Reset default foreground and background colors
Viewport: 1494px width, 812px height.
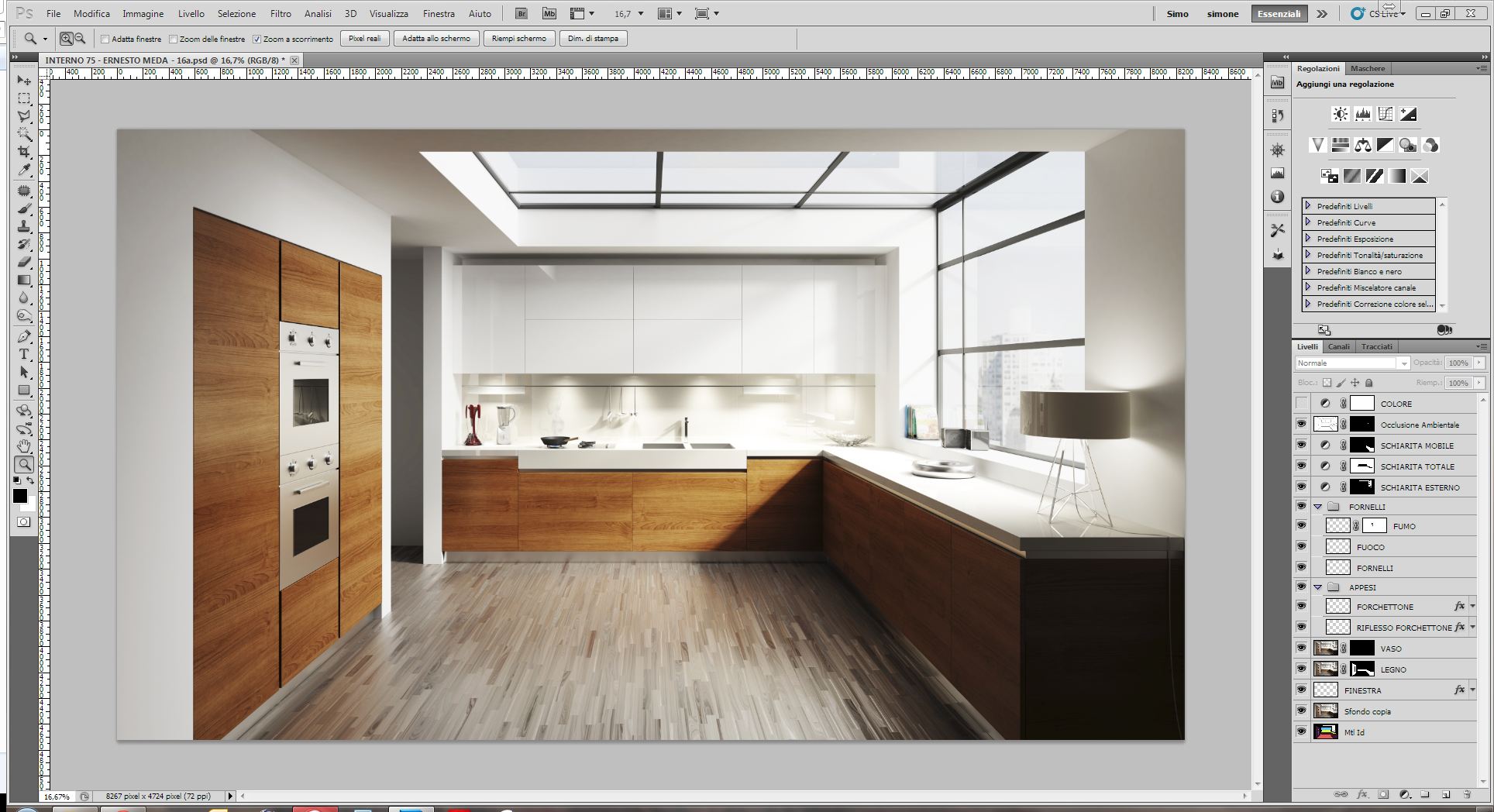tap(17, 481)
